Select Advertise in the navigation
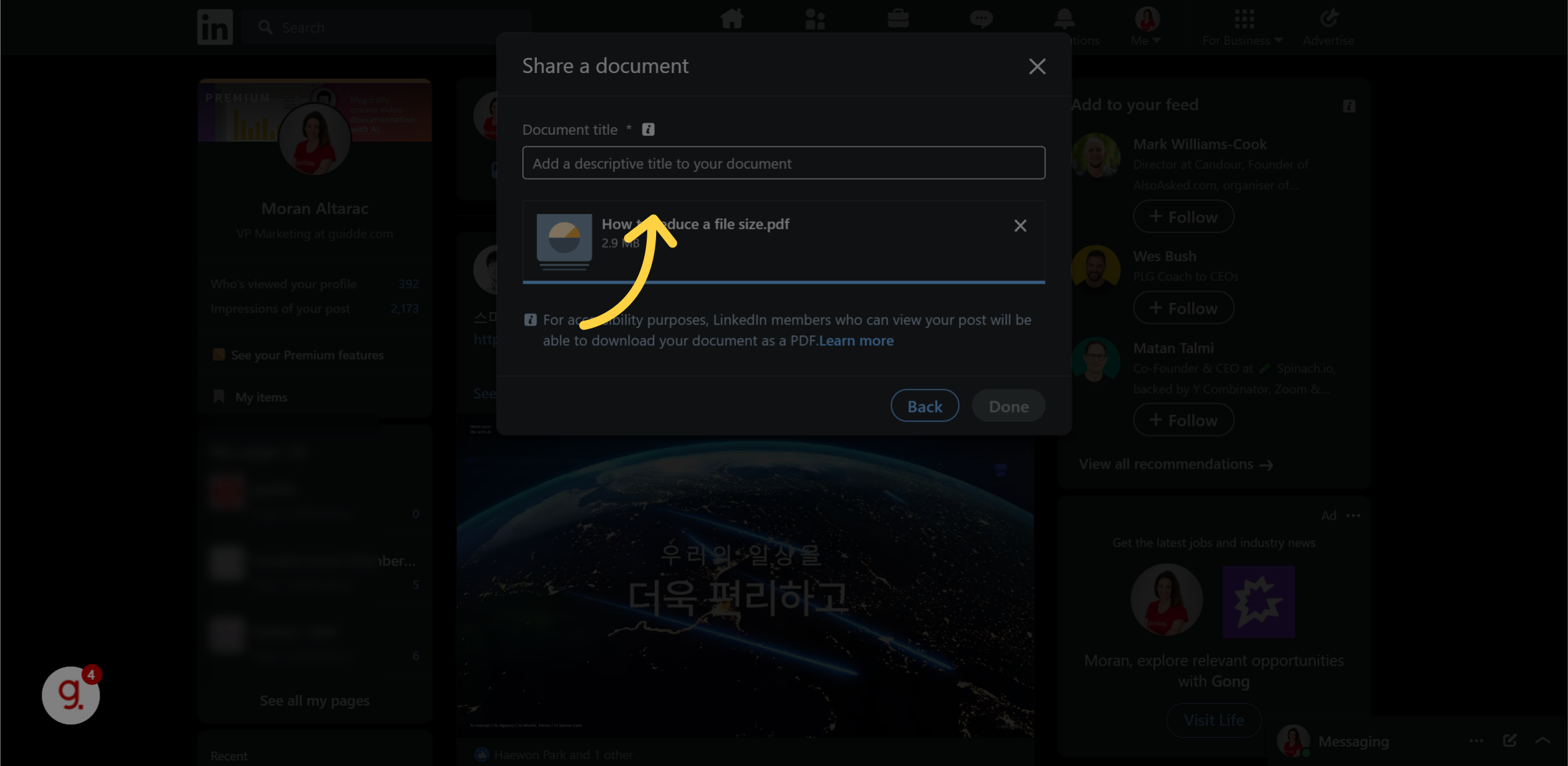 coord(1328,26)
